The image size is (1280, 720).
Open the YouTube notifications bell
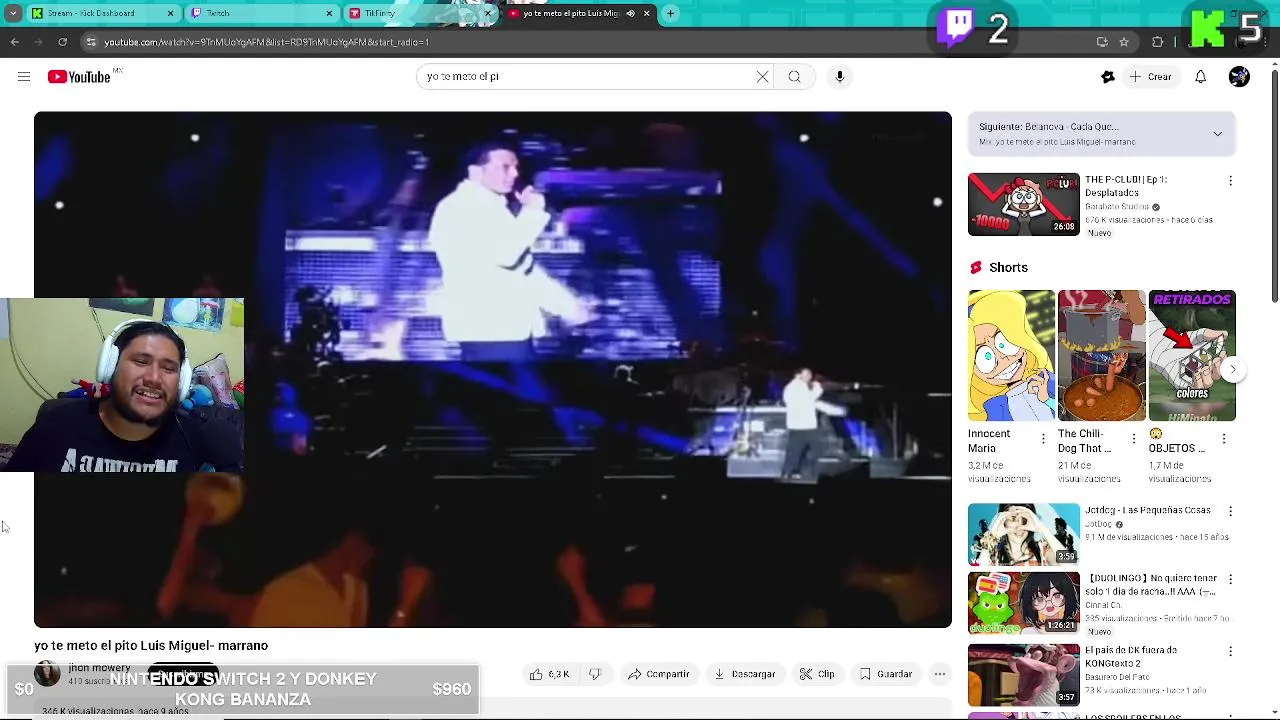[1200, 77]
